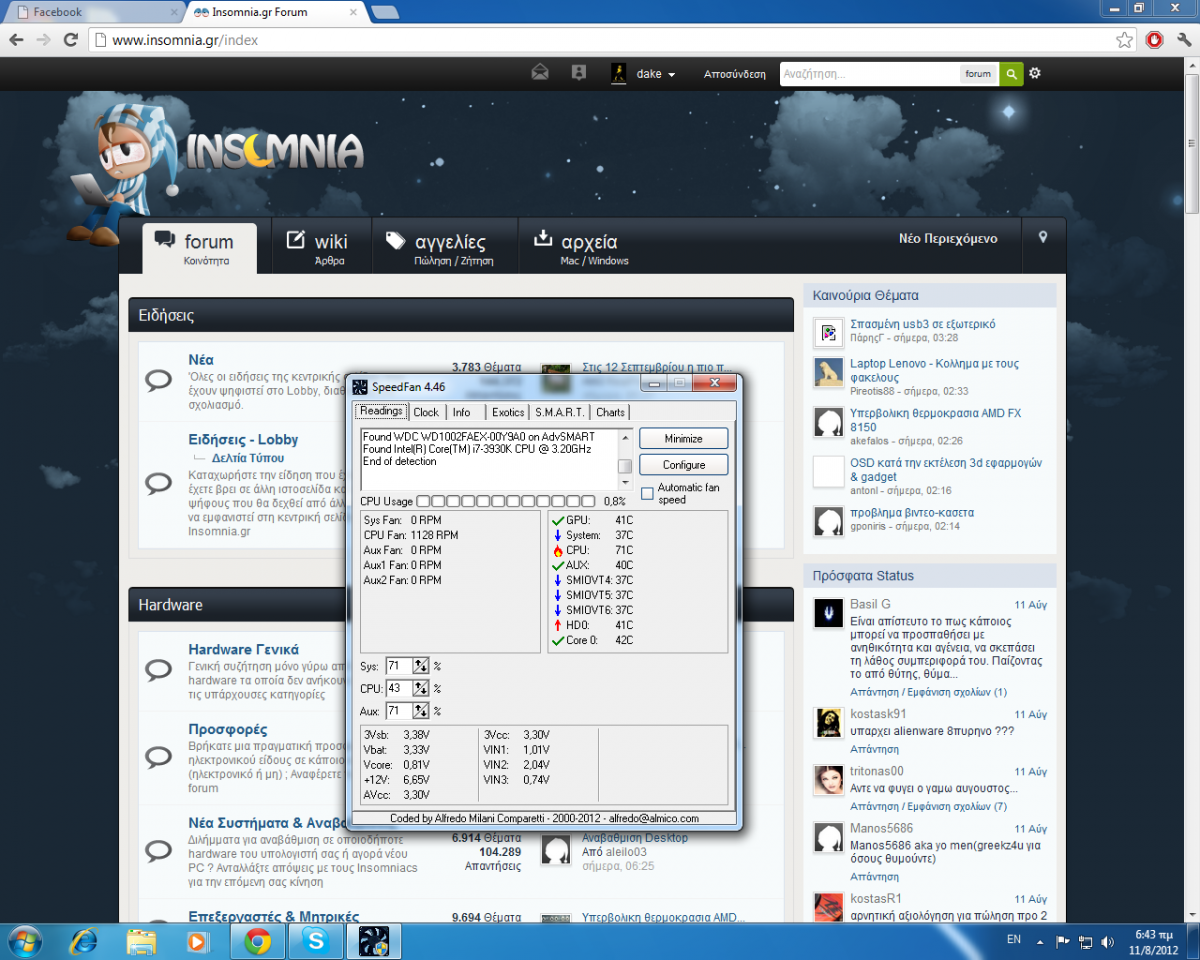Click the SpeedFan log scrollbar thumb
Image resolution: width=1200 pixels, height=960 pixels.
tap(624, 466)
